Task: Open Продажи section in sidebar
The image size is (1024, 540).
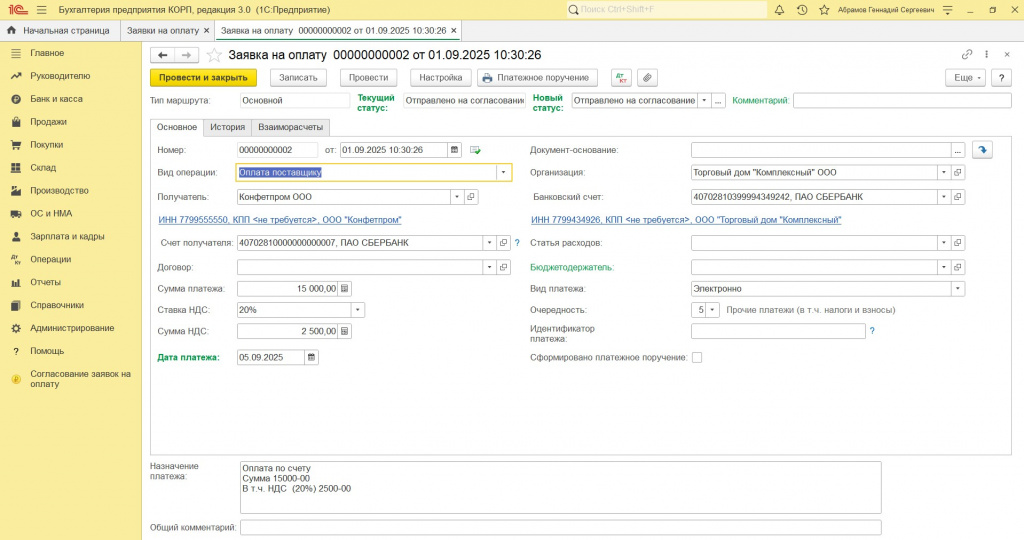Action: (48, 121)
